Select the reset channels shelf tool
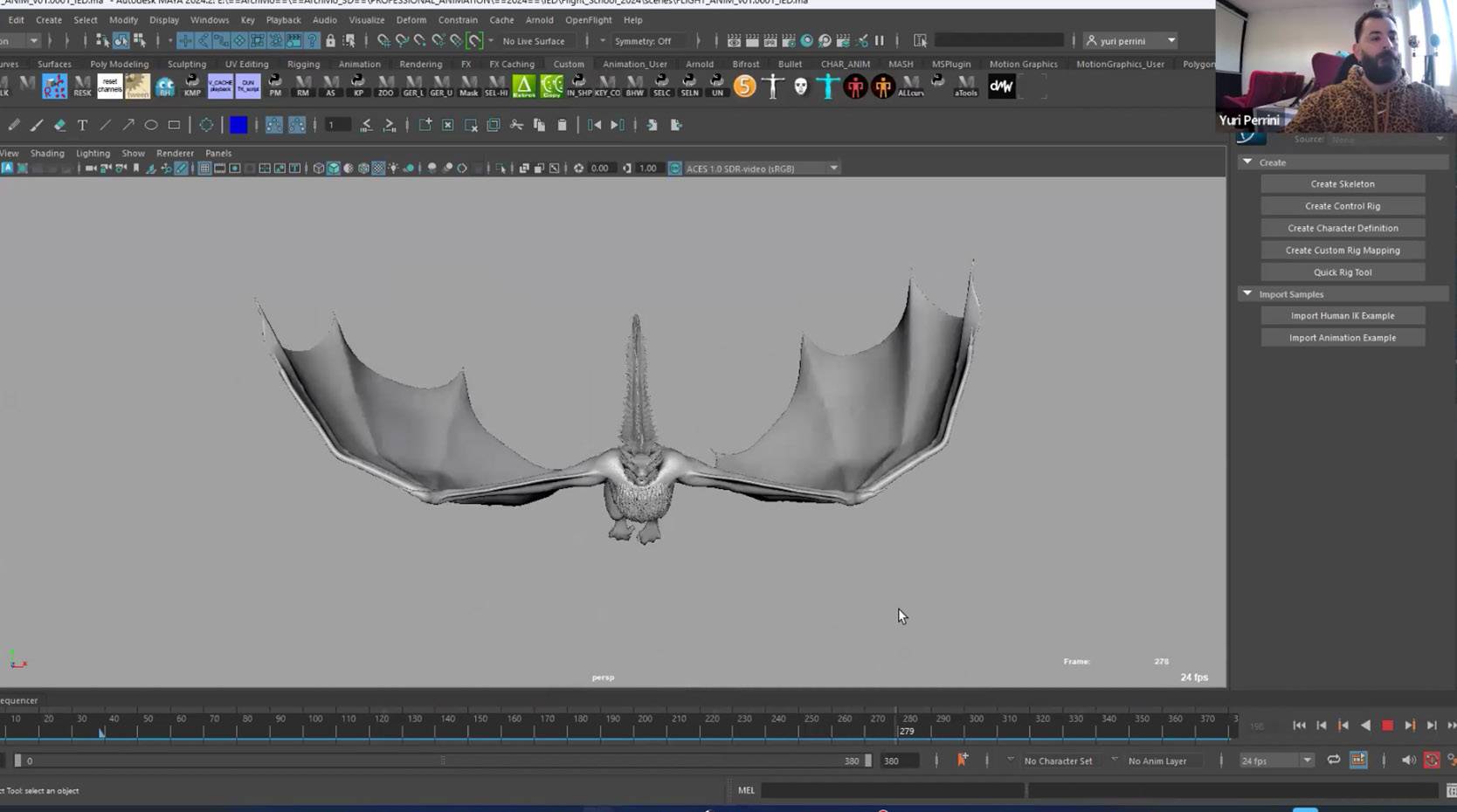Image resolution: width=1457 pixels, height=812 pixels. pos(110,86)
